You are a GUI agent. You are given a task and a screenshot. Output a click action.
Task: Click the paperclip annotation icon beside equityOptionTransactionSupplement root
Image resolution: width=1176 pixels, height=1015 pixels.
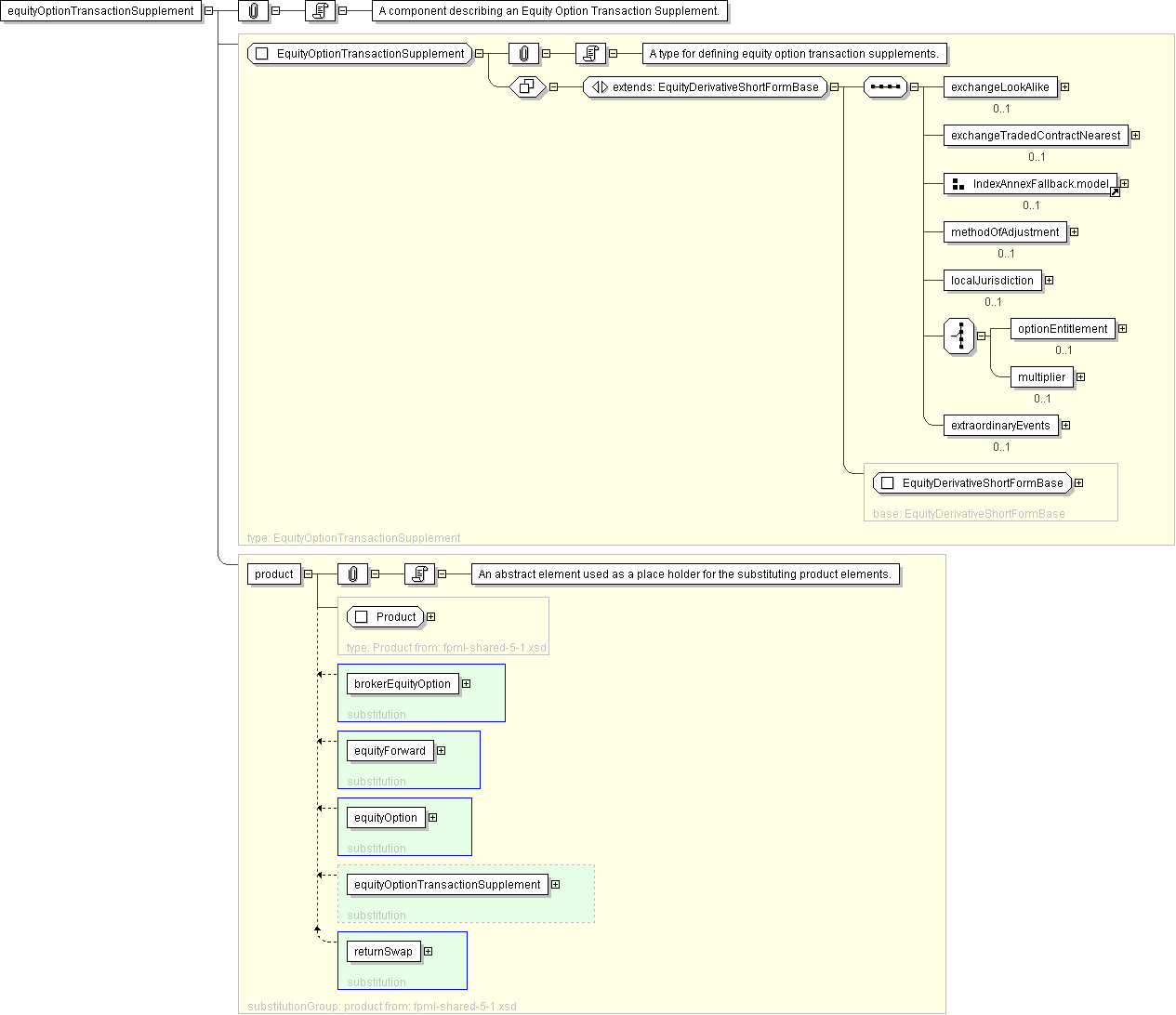[x=253, y=11]
